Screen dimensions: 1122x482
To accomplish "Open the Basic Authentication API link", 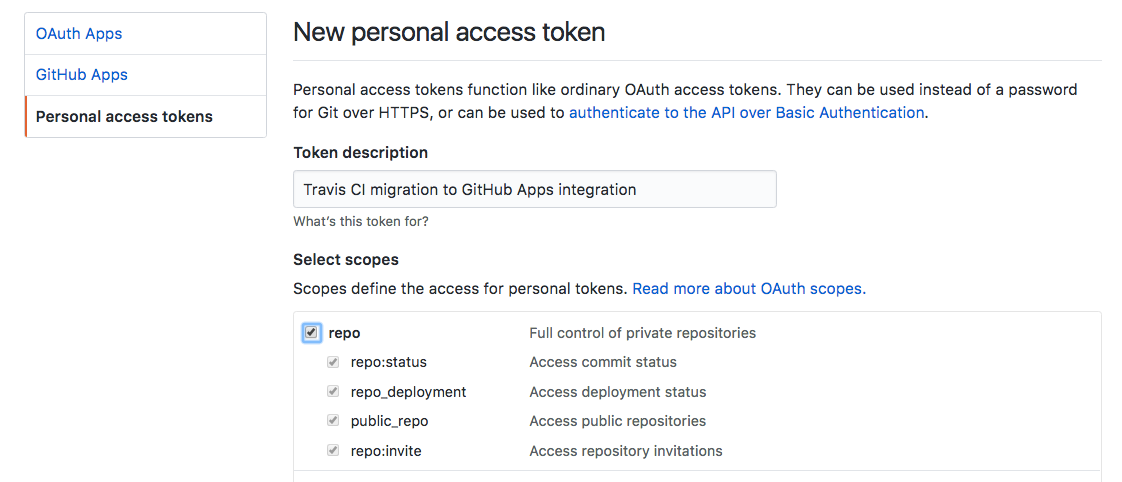I will click(x=746, y=112).
